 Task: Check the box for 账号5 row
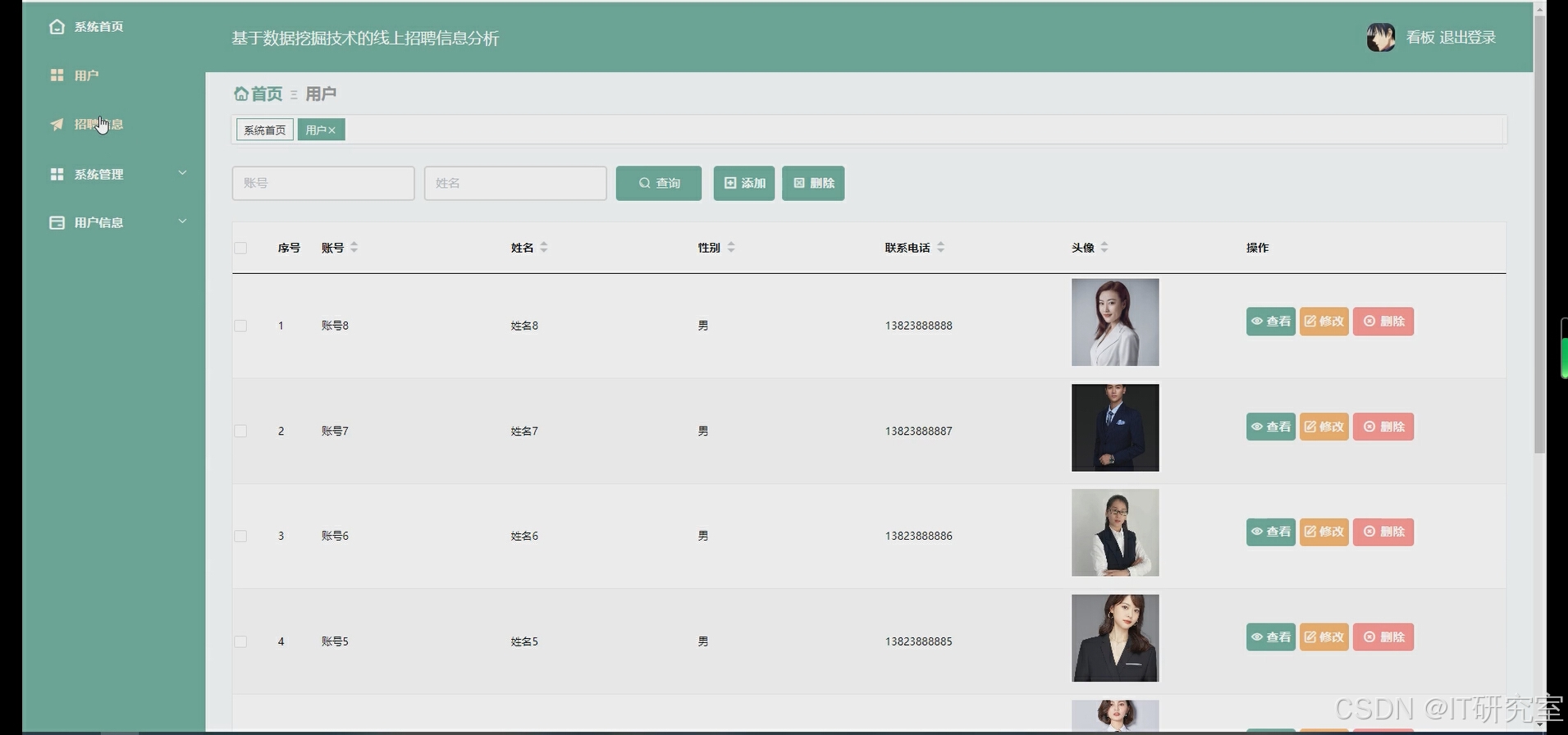[240, 641]
